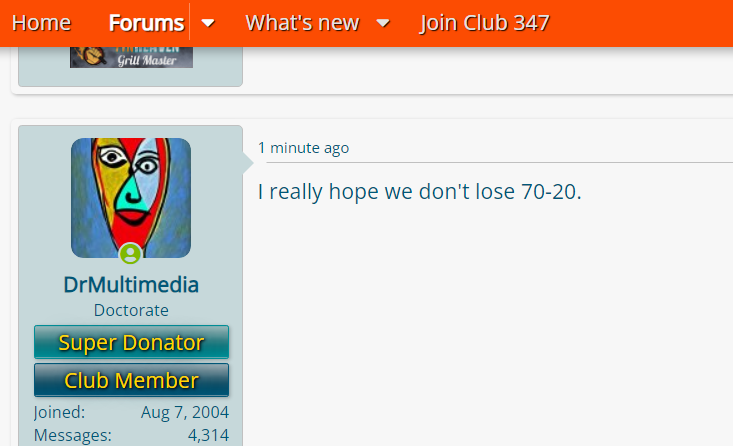The image size is (733, 446).
Task: Click the Super Donator badge
Action: [x=131, y=342]
